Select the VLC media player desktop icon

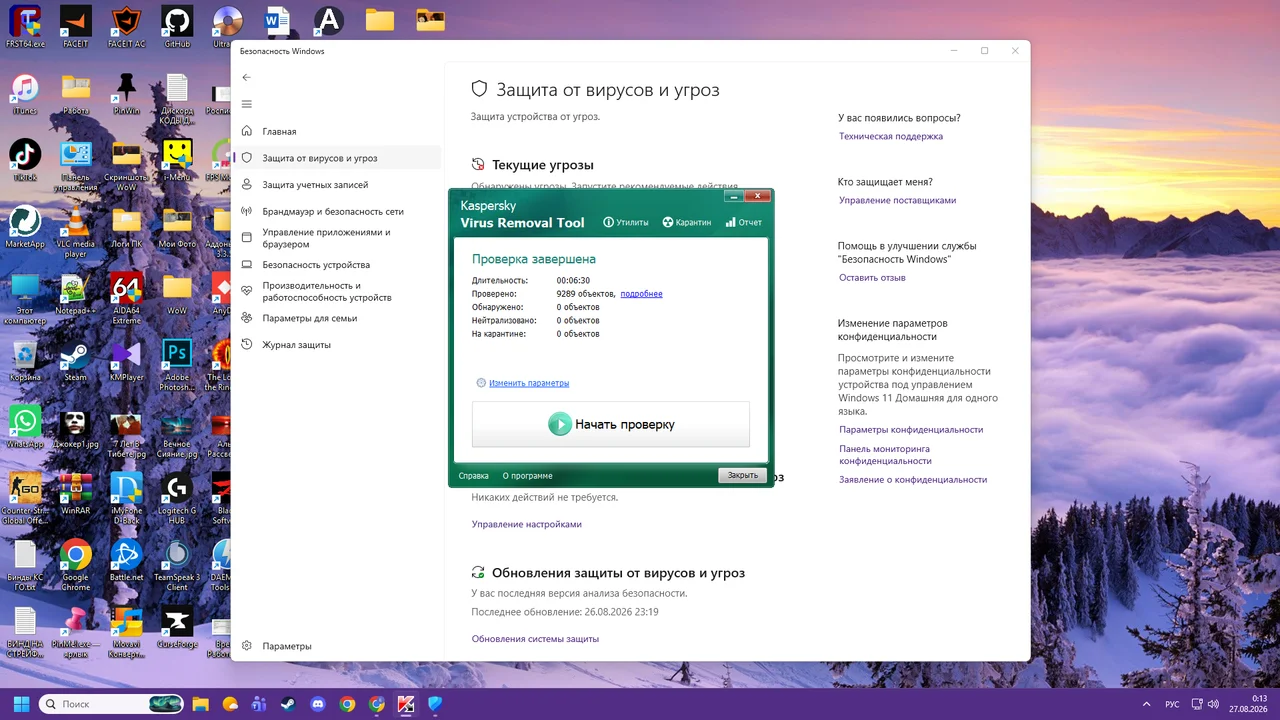click(76, 231)
